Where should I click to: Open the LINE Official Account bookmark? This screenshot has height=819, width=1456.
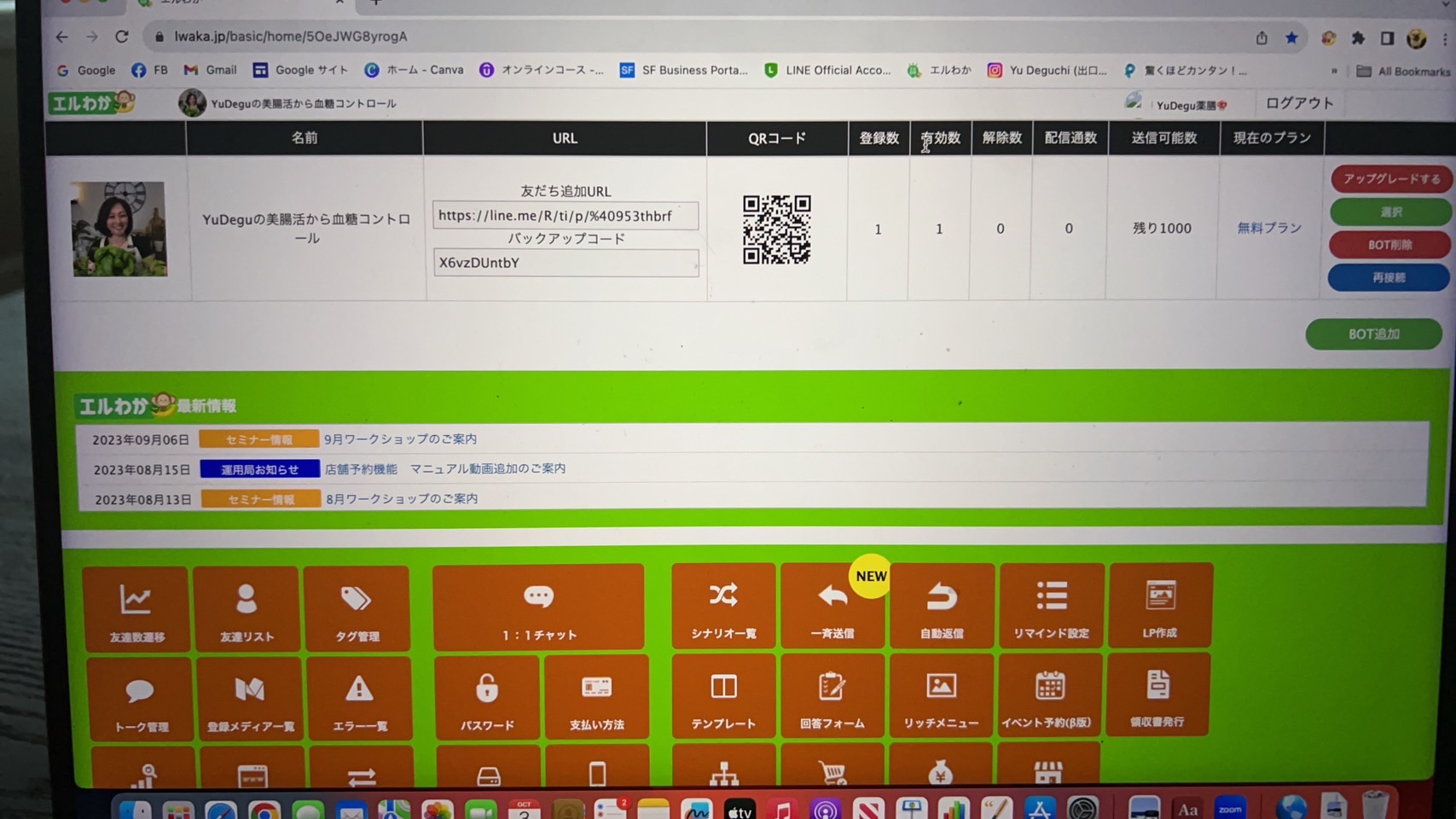(x=827, y=70)
